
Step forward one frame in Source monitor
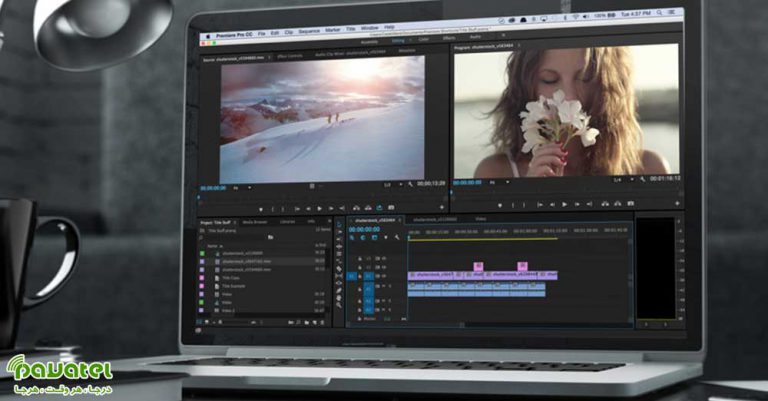pos(332,209)
